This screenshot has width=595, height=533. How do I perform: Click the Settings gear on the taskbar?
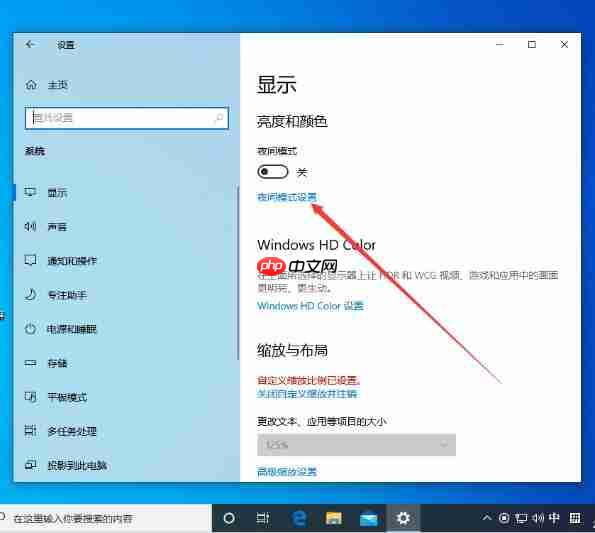(x=403, y=518)
